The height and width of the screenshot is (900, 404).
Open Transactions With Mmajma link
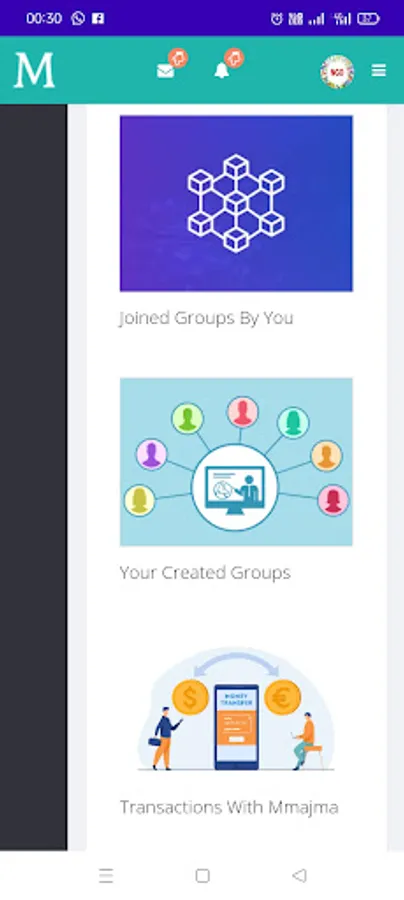point(229,807)
